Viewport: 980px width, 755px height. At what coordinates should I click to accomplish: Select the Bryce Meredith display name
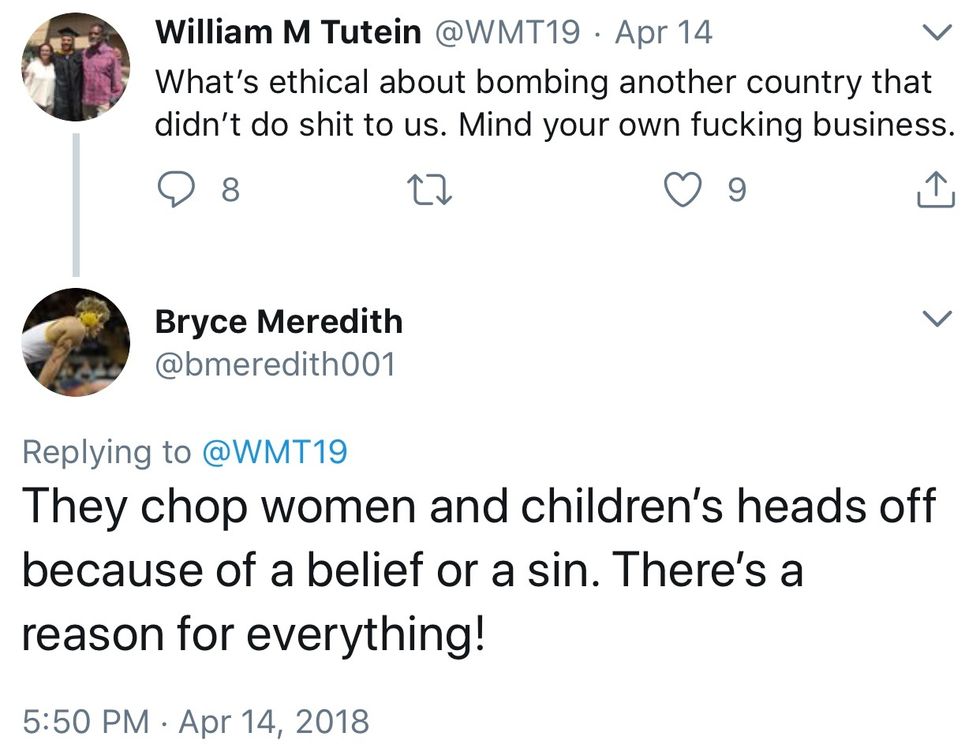(x=279, y=321)
